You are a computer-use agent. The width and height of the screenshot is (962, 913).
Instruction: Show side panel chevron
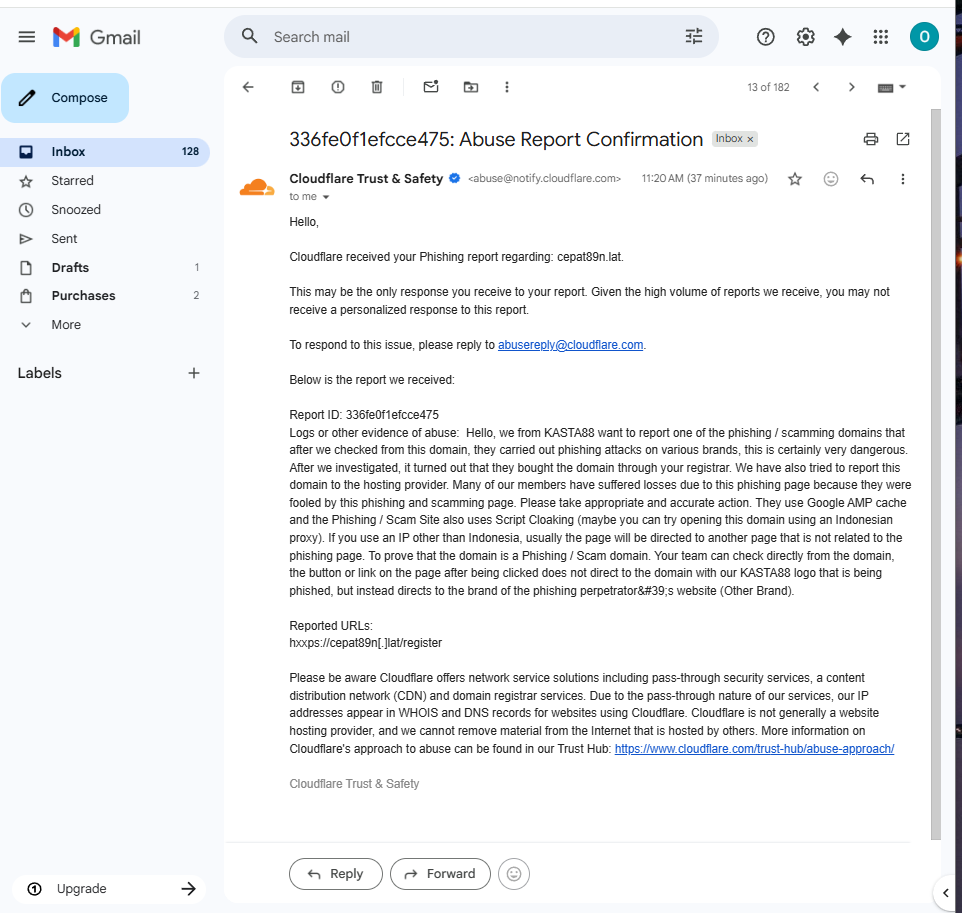[x=945, y=893]
